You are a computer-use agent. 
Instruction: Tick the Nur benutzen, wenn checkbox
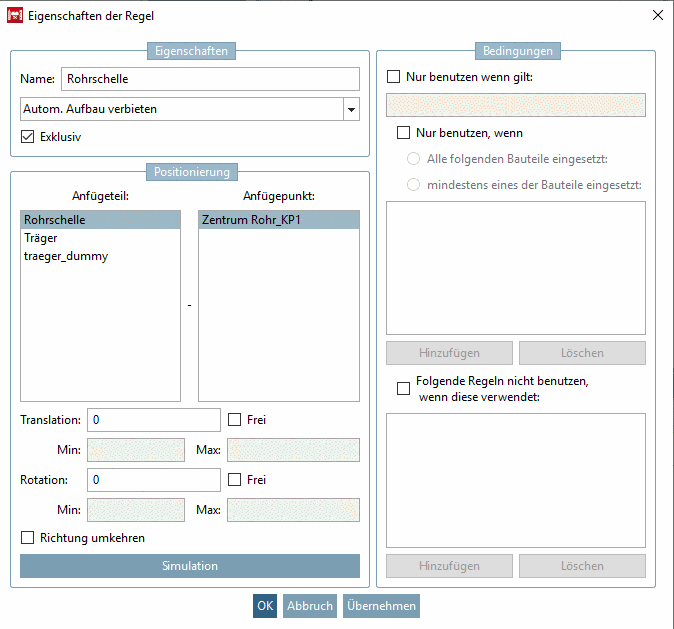tap(404, 133)
